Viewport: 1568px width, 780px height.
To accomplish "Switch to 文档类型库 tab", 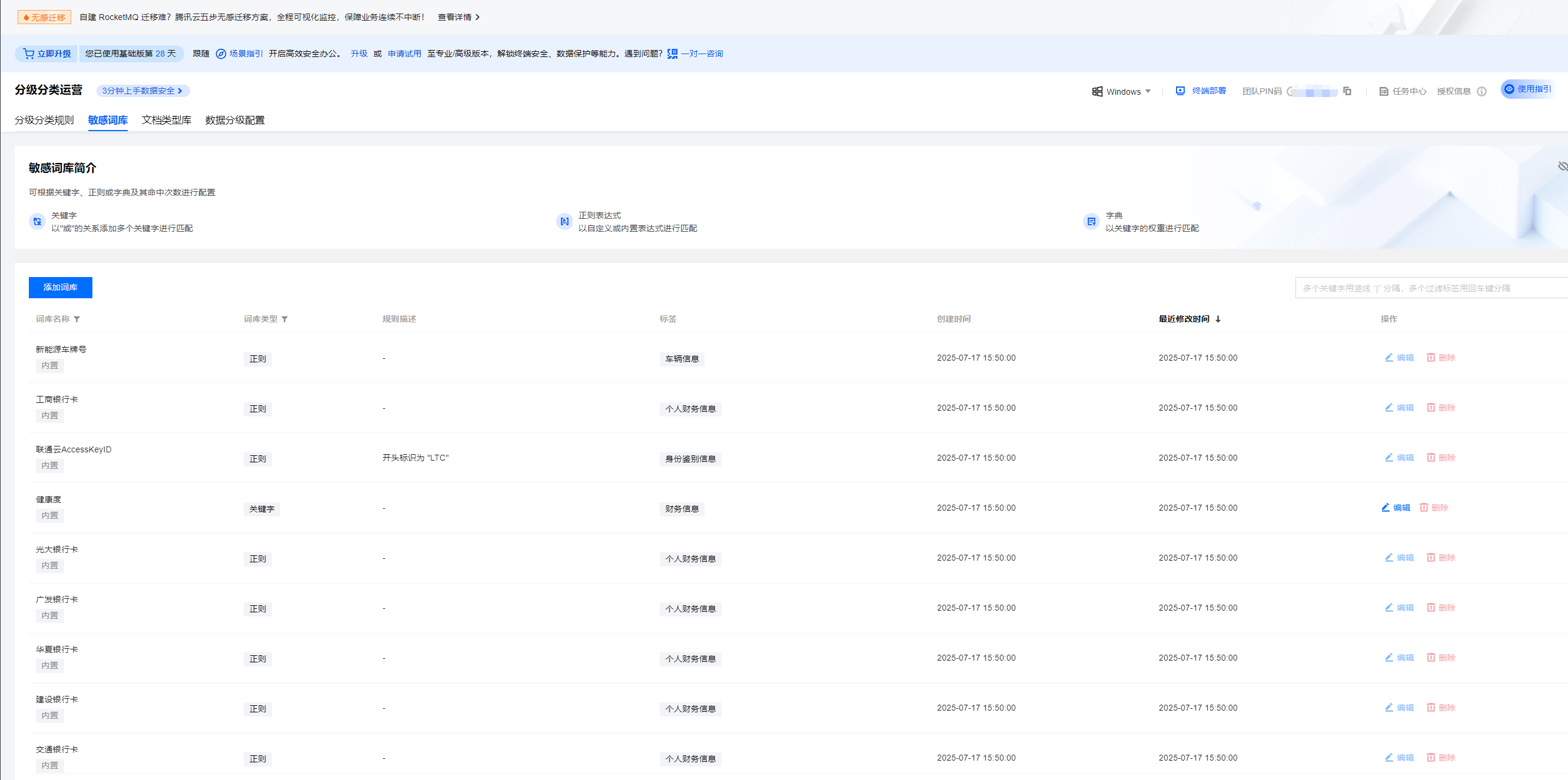I will [x=166, y=120].
